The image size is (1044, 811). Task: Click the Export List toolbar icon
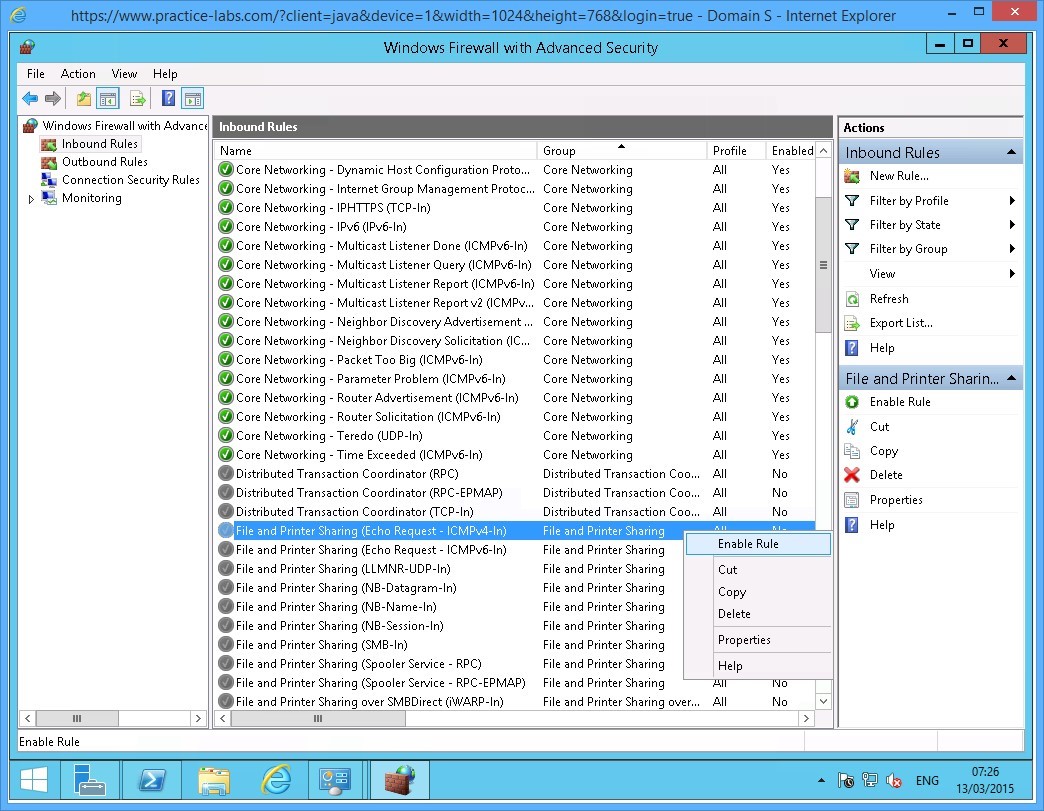tap(138, 98)
